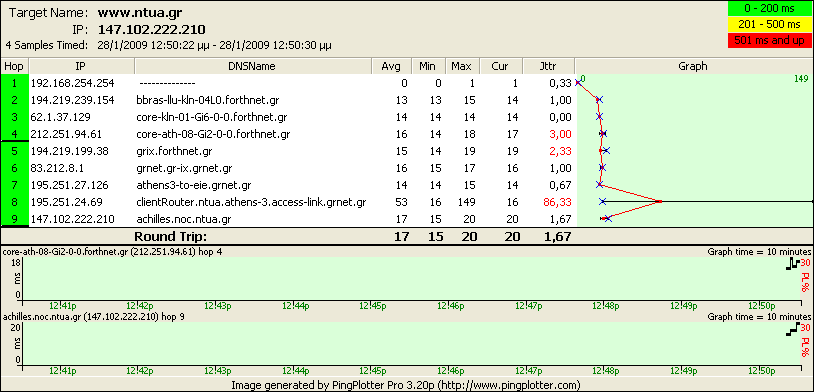Select hop 9 green cell

coord(15,219)
